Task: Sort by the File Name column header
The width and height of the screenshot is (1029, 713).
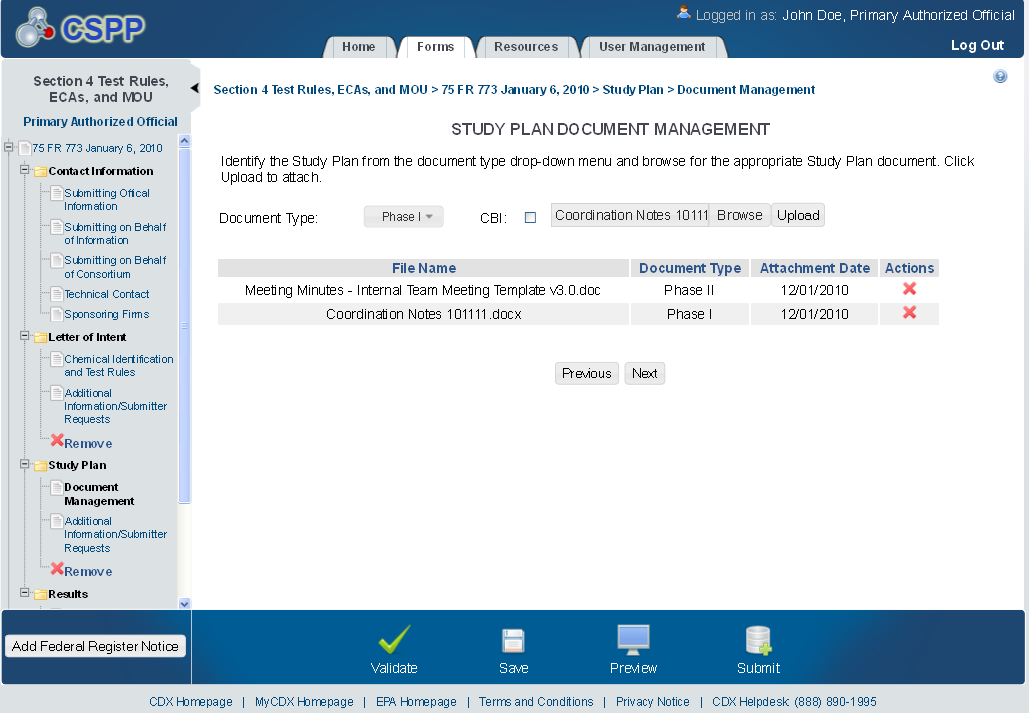Action: pyautogui.click(x=424, y=268)
